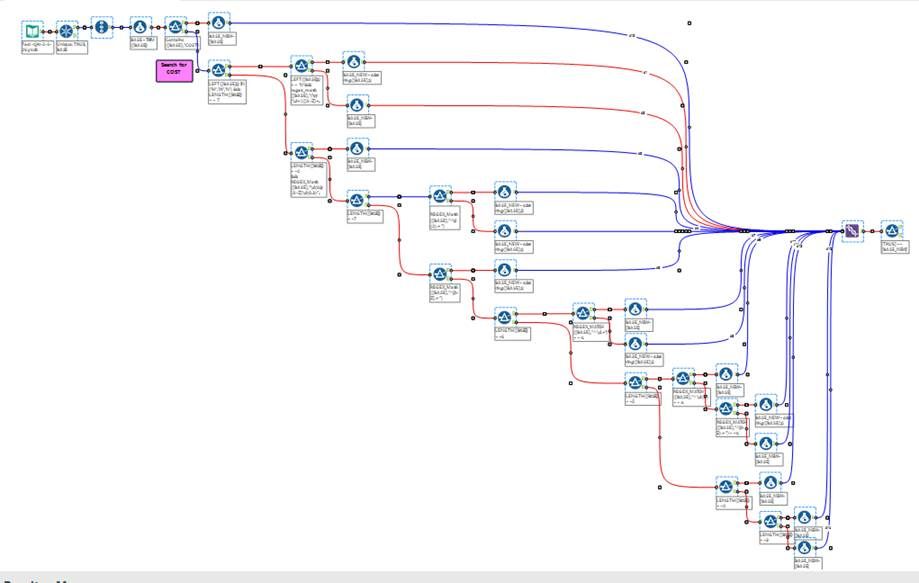Click the Unique tool with snowflake icon
The width and height of the screenshot is (919, 583).
(x=67, y=30)
